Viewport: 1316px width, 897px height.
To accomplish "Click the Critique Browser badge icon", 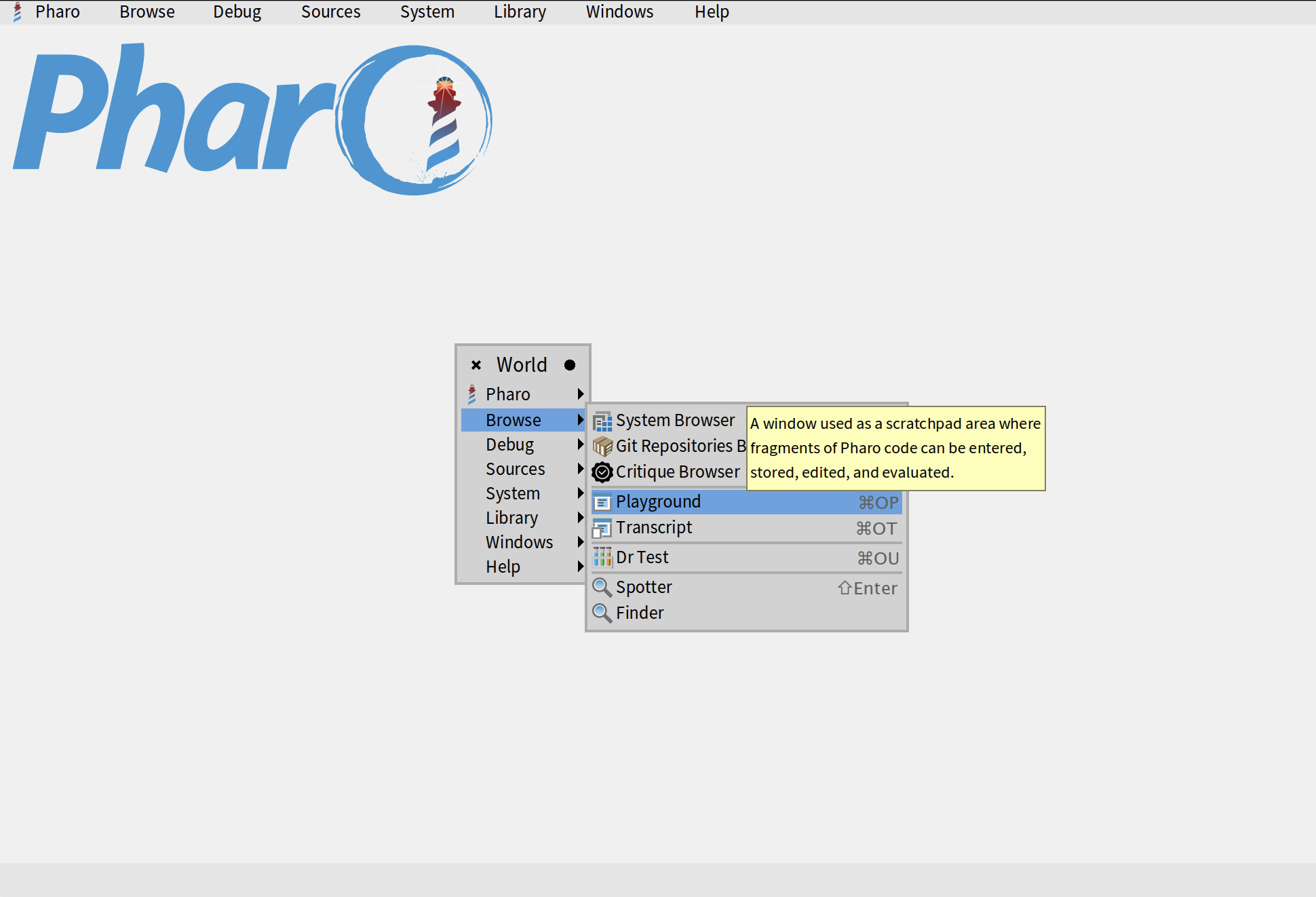I will pyautogui.click(x=602, y=472).
